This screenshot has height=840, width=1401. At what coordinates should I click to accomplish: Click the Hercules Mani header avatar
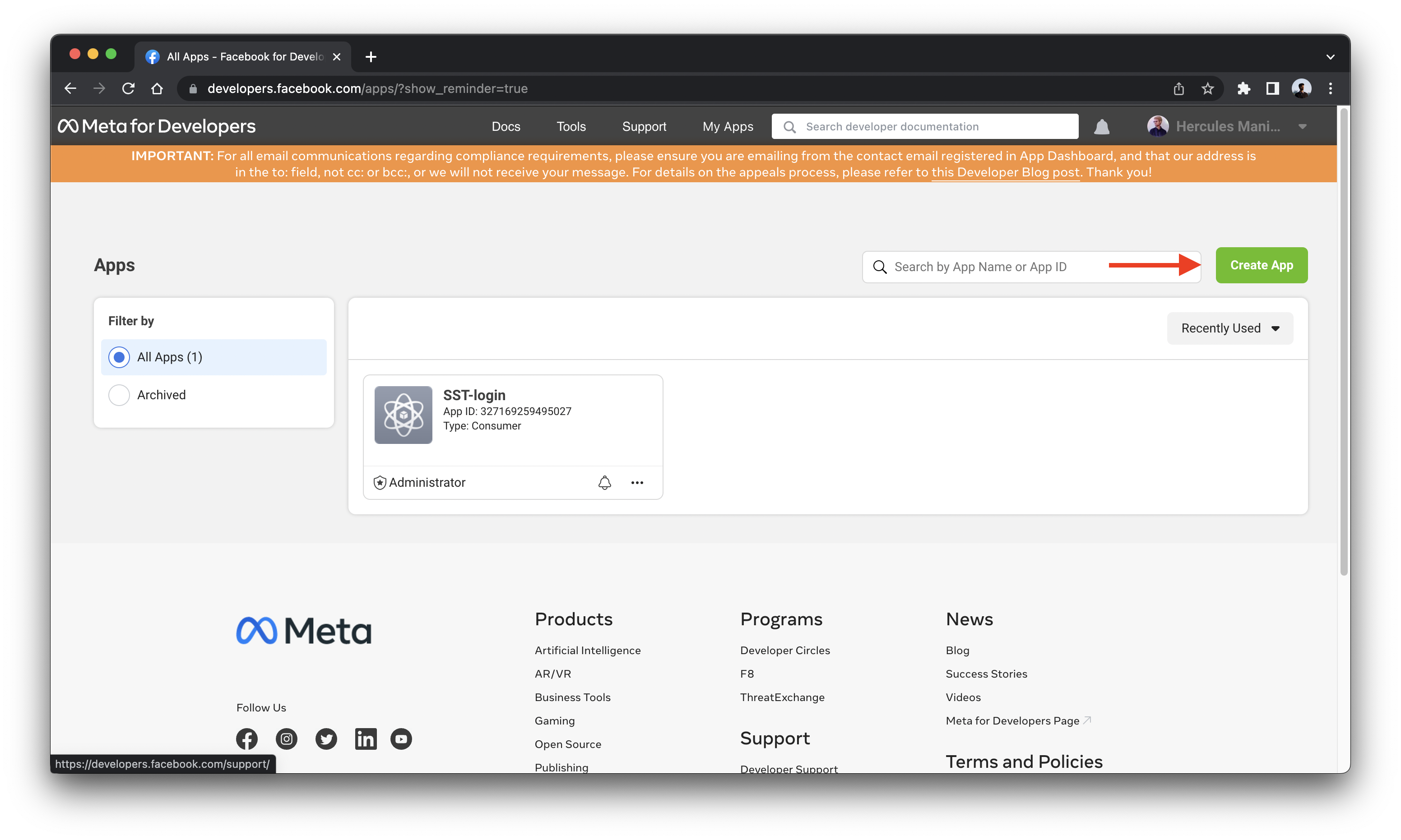click(x=1158, y=126)
